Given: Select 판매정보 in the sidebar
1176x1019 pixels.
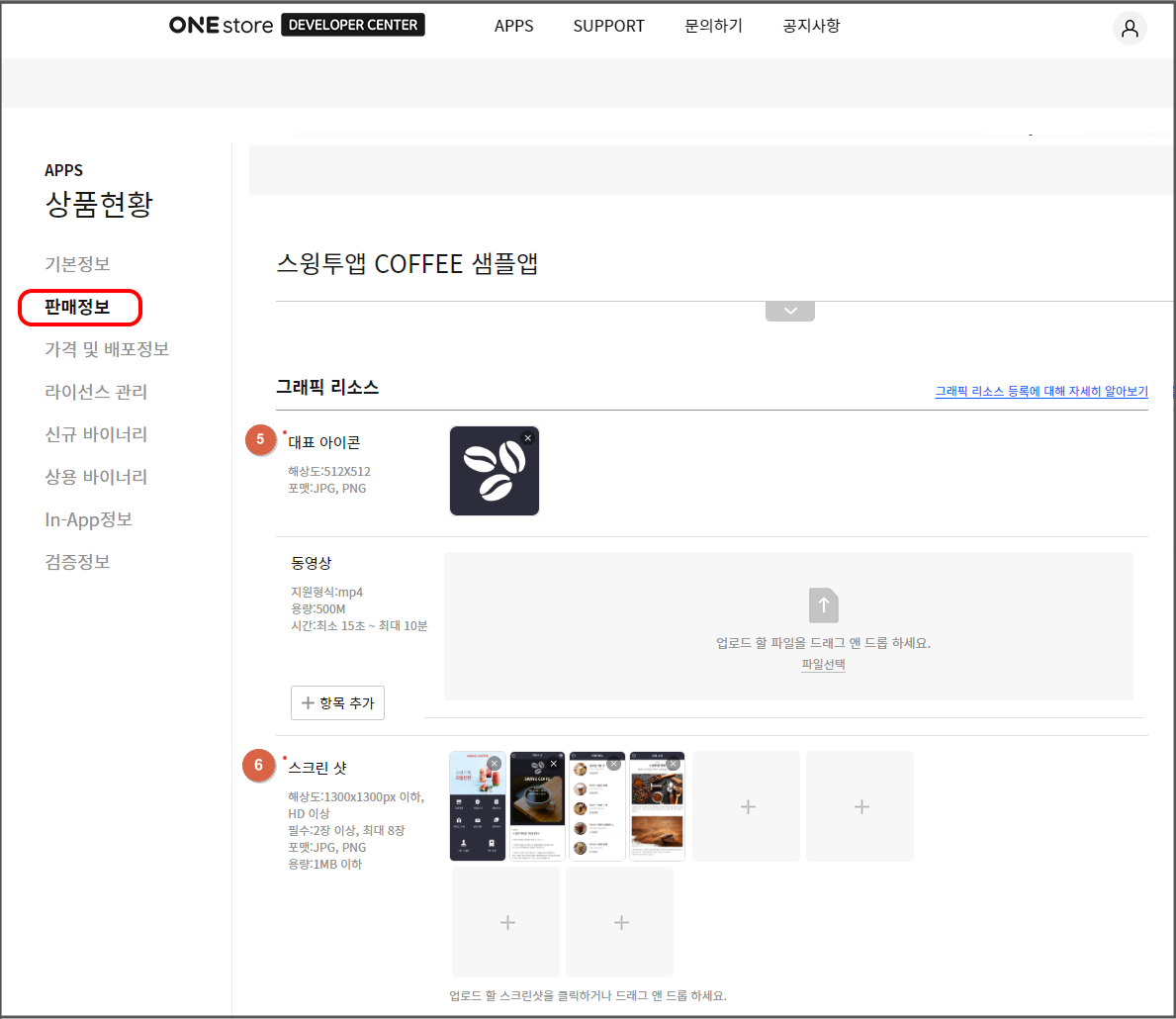Looking at the screenshot, I should point(78,308).
